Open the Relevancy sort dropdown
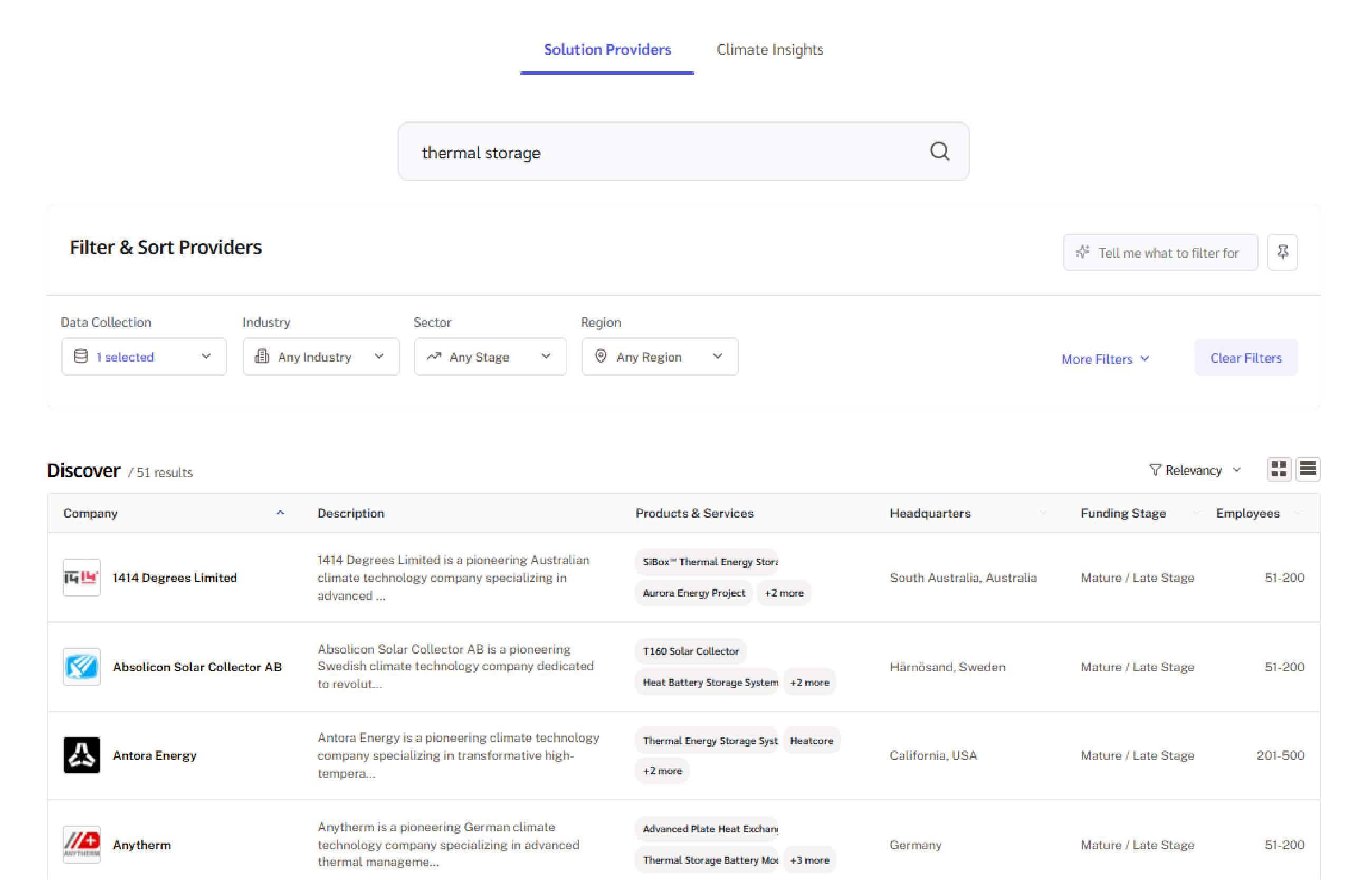 click(x=1195, y=470)
